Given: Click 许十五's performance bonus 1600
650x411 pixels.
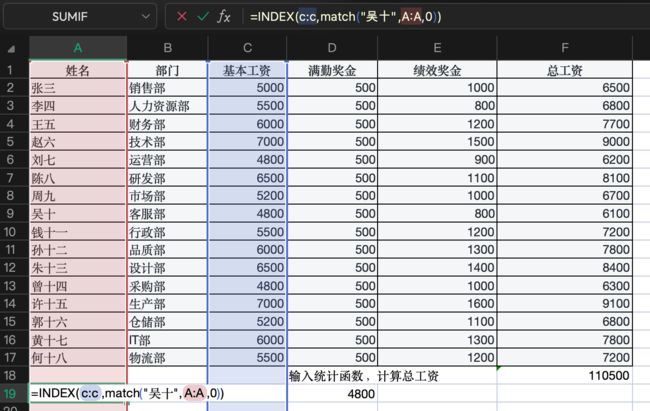Looking at the screenshot, I should point(437,304).
